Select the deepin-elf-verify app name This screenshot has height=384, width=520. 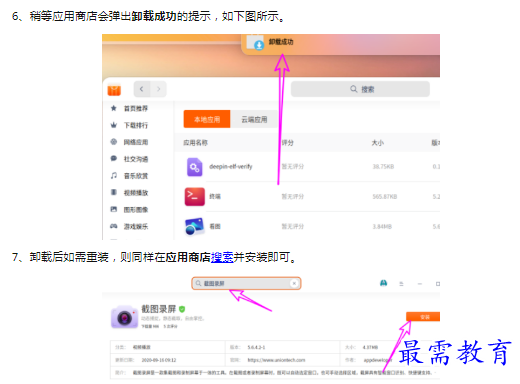[x=231, y=166]
